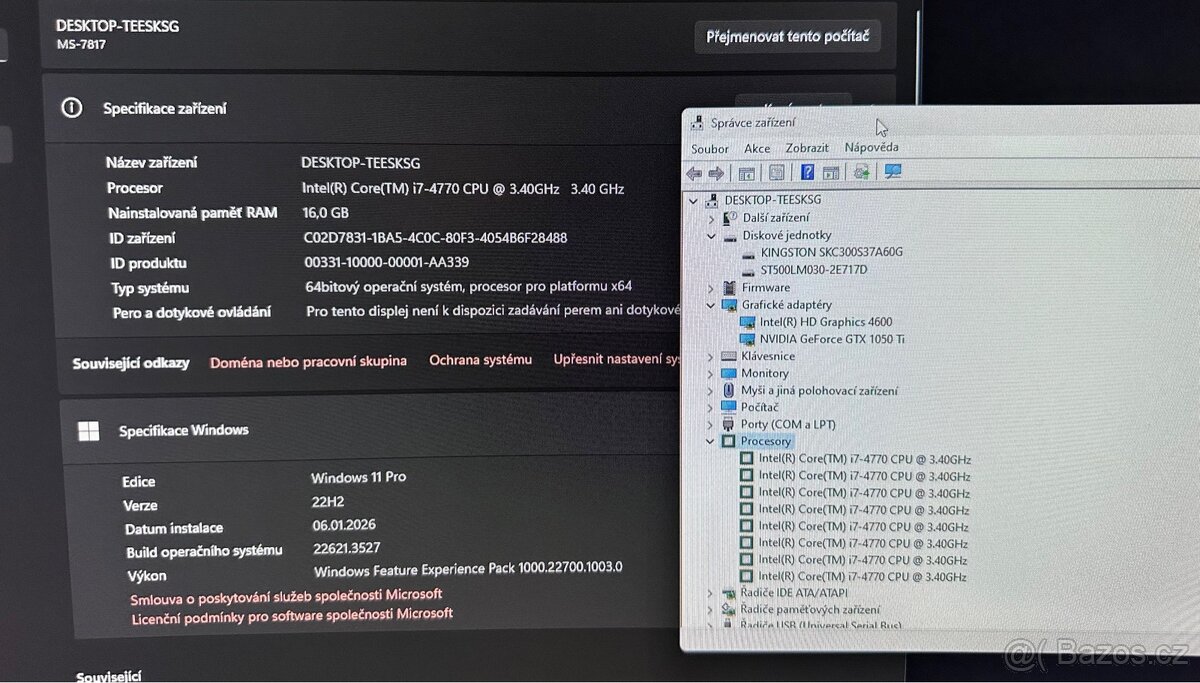The height and width of the screenshot is (683, 1200).
Task: Click the Forward navigation arrow in Device Manager
Action: tap(716, 172)
